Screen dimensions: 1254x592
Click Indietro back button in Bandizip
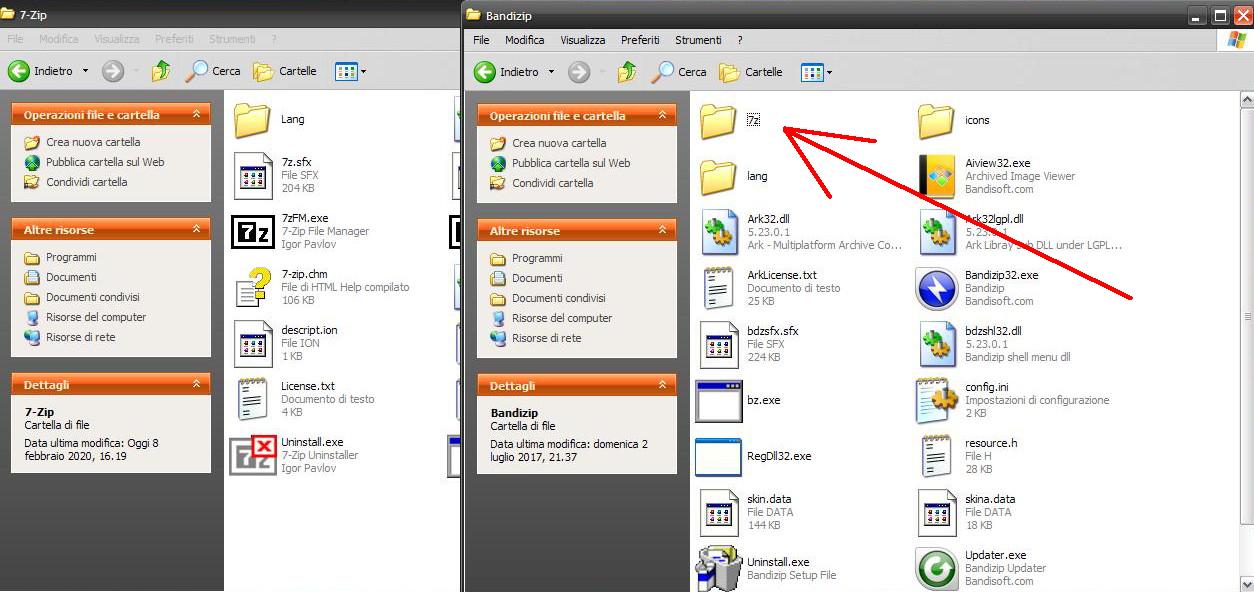click(506, 72)
